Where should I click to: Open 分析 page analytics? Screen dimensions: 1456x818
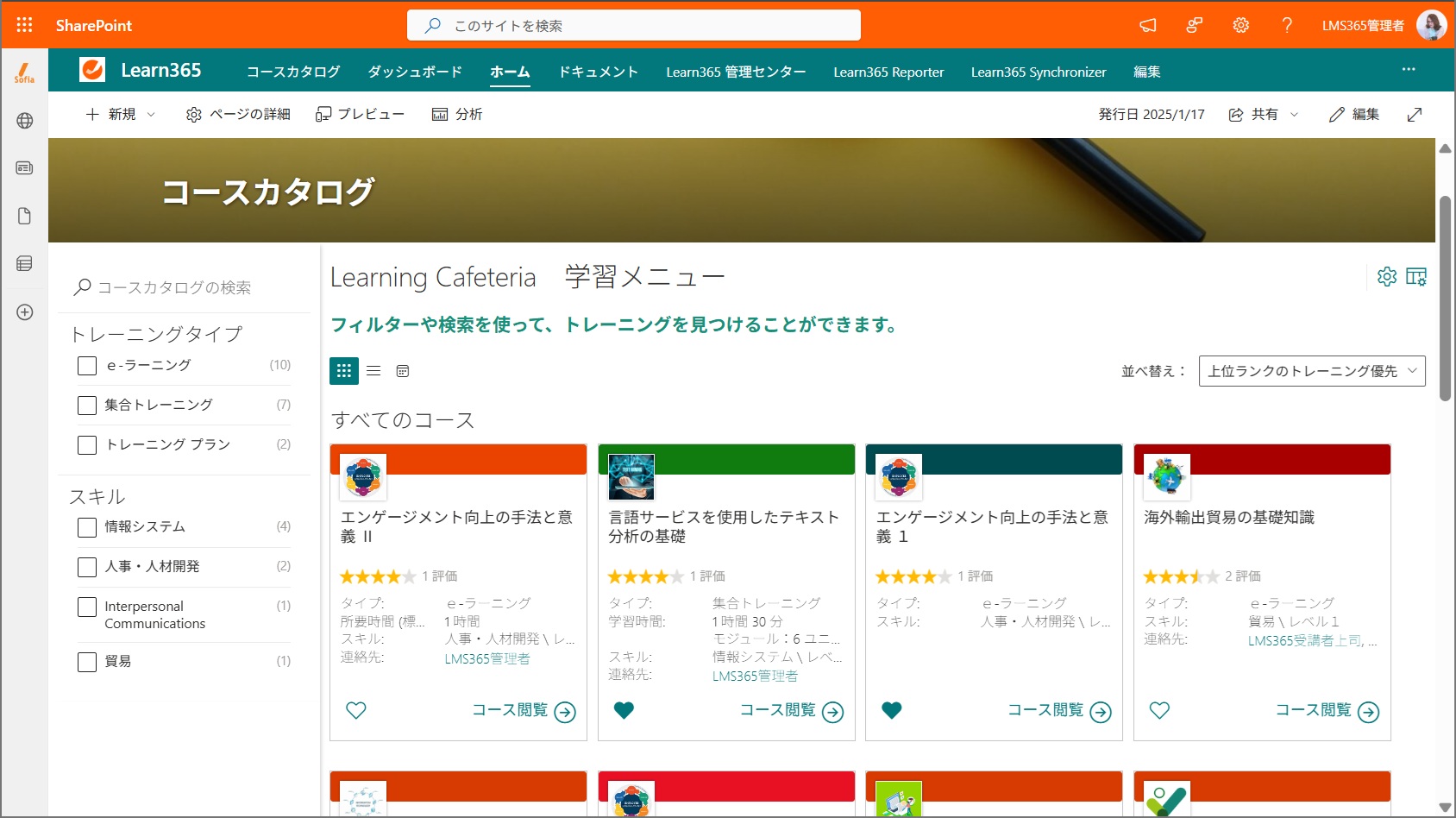(x=457, y=115)
